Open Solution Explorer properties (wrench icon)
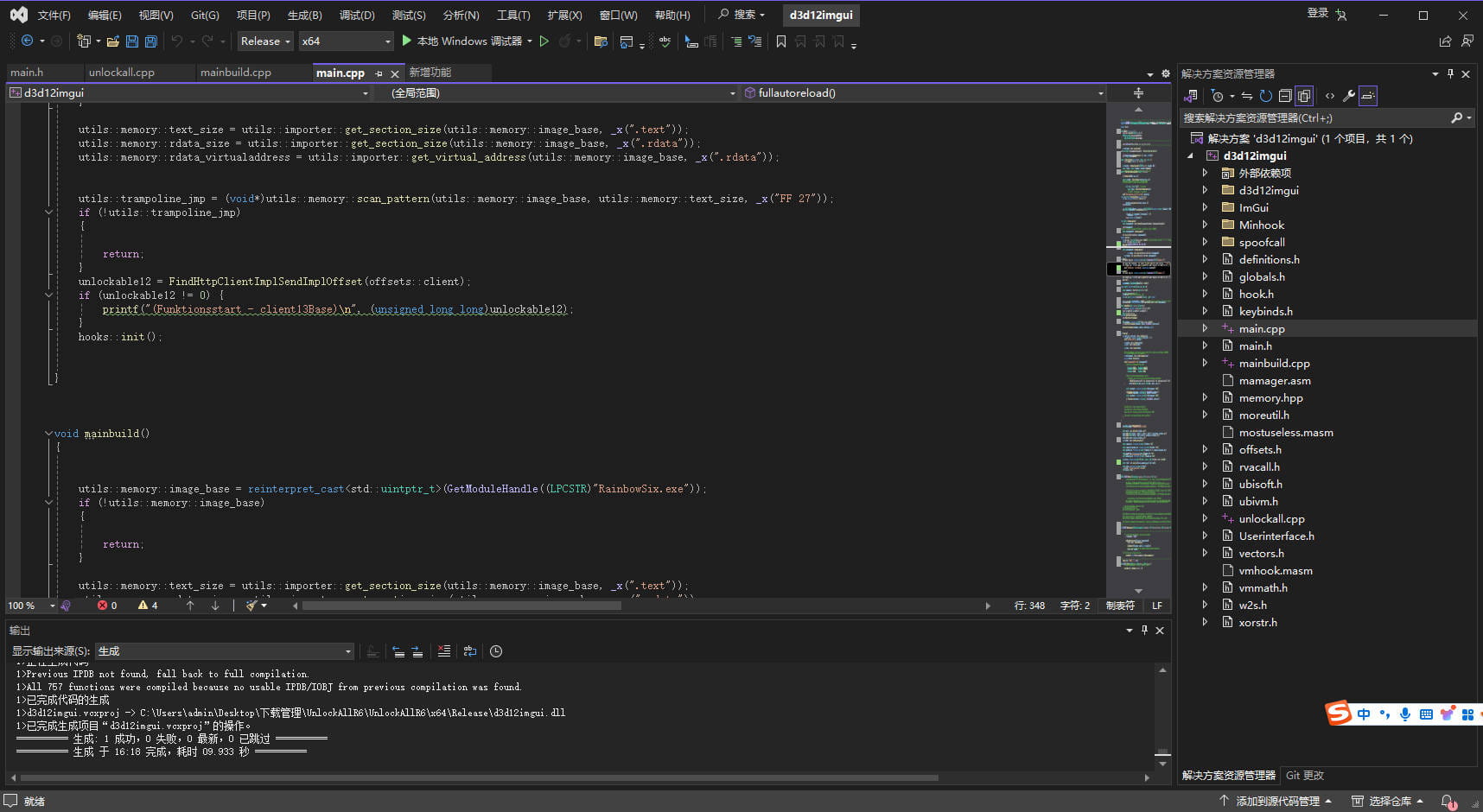Image resolution: width=1483 pixels, height=812 pixels. pos(1348,96)
